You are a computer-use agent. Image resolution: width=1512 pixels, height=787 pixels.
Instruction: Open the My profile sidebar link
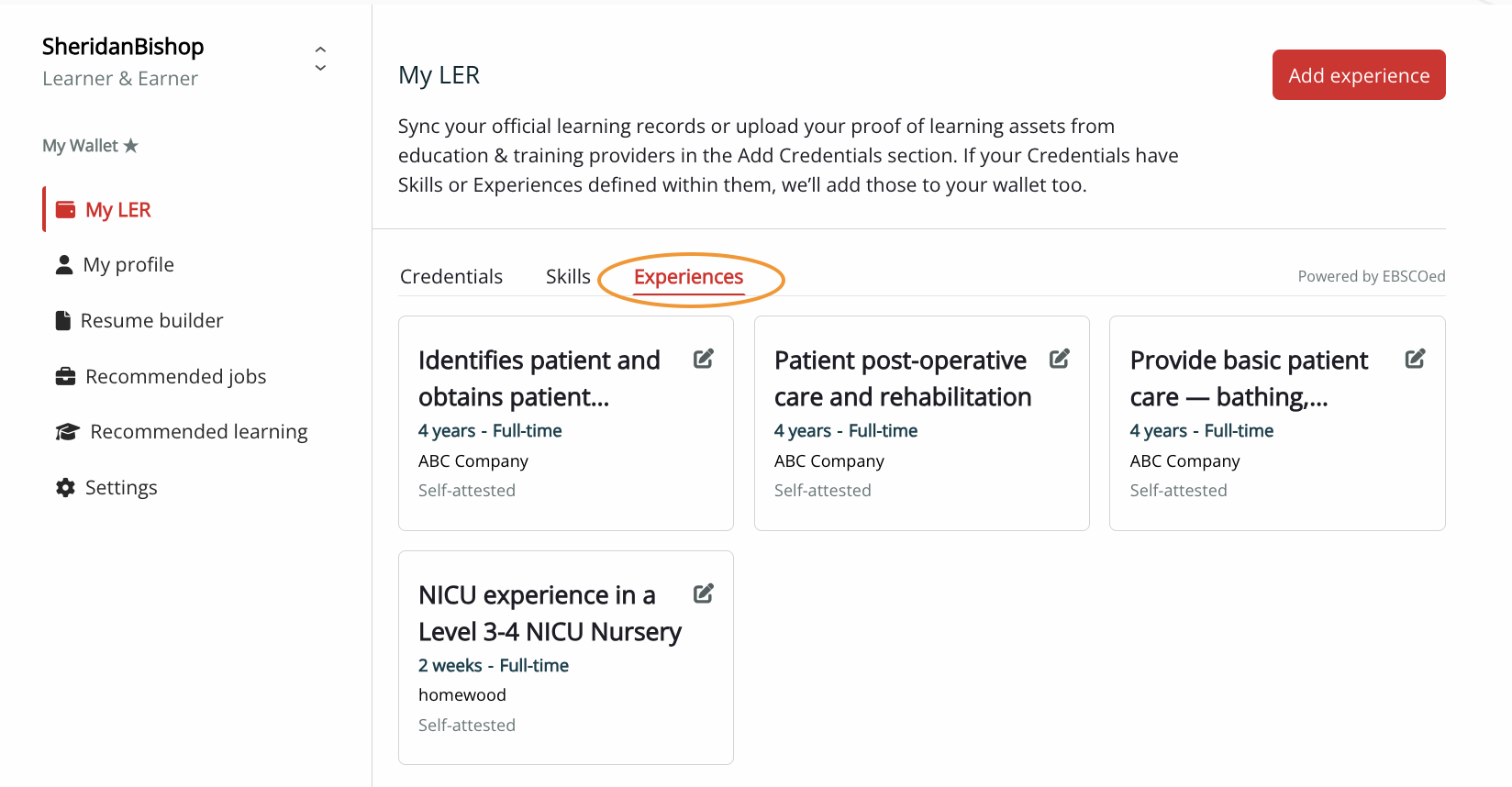pos(128,265)
